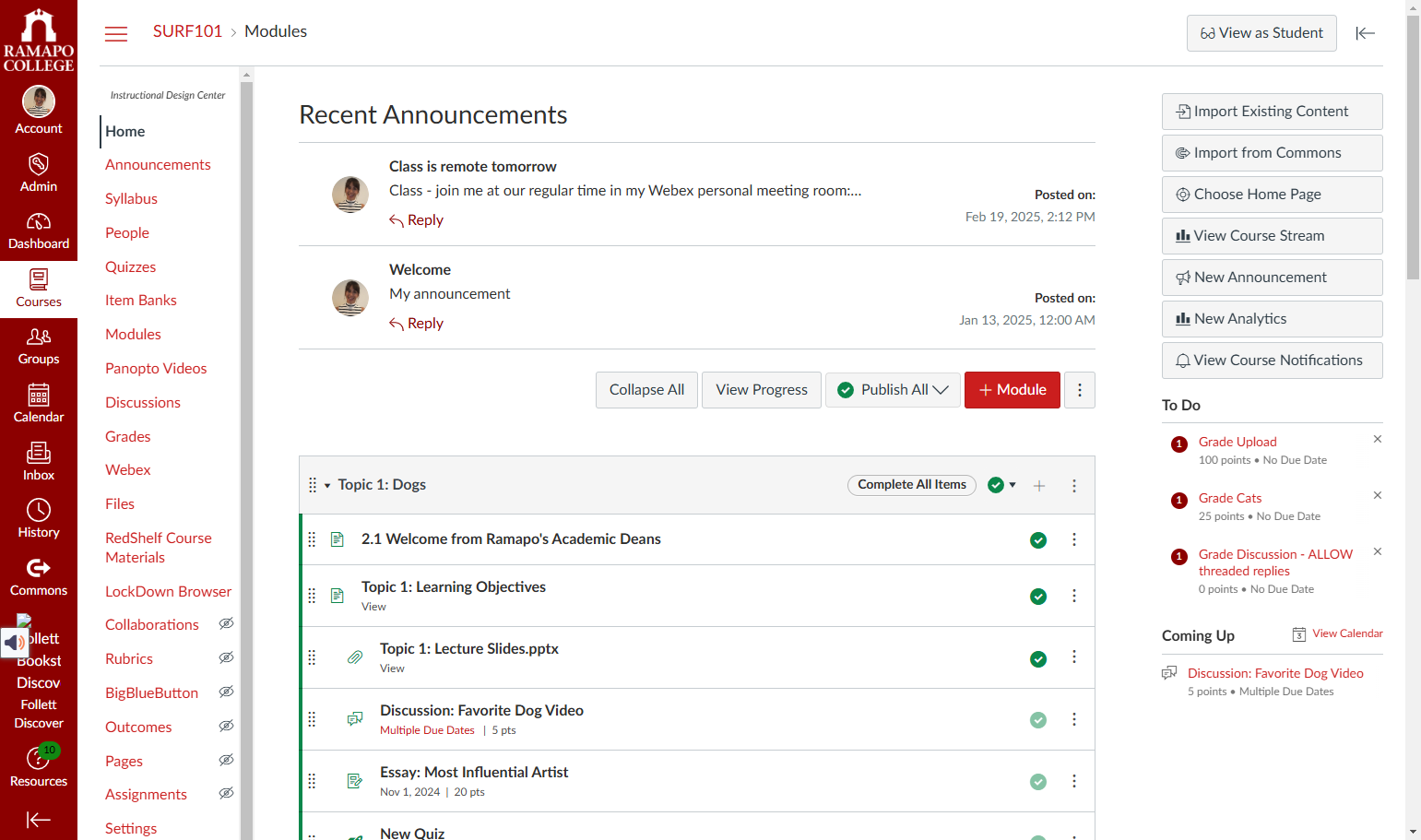Toggle publish status of Lecture Slides.pptx
This screenshot has width=1421, height=840.
(x=1038, y=659)
